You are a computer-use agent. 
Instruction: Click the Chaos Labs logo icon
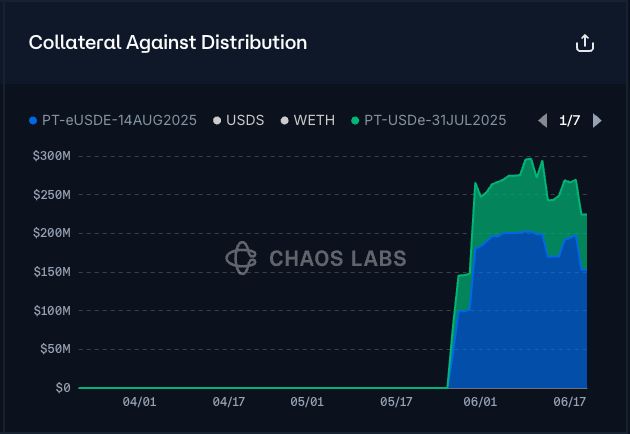pos(241,258)
